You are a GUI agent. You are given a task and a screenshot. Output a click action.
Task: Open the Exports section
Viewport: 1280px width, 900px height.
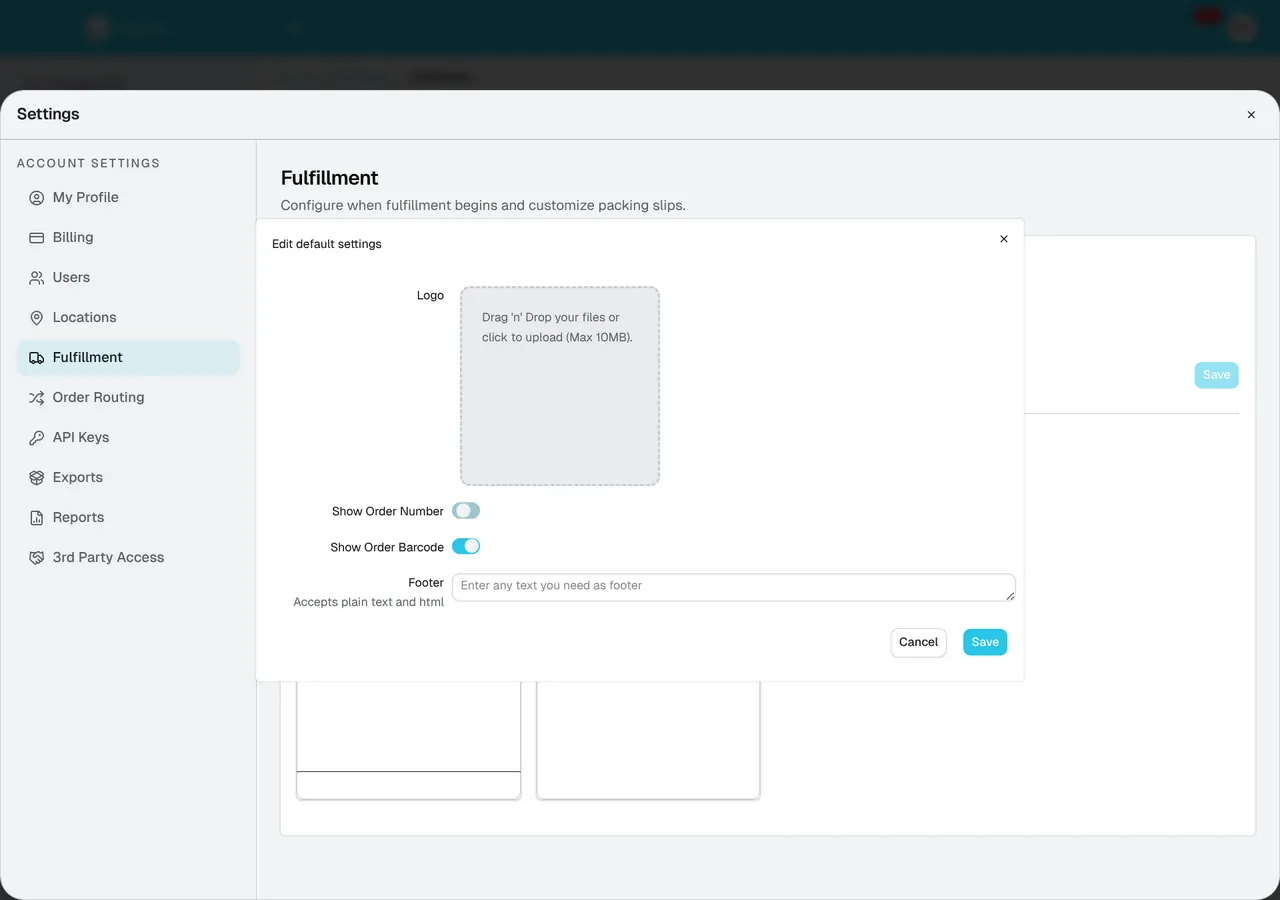tap(128, 477)
